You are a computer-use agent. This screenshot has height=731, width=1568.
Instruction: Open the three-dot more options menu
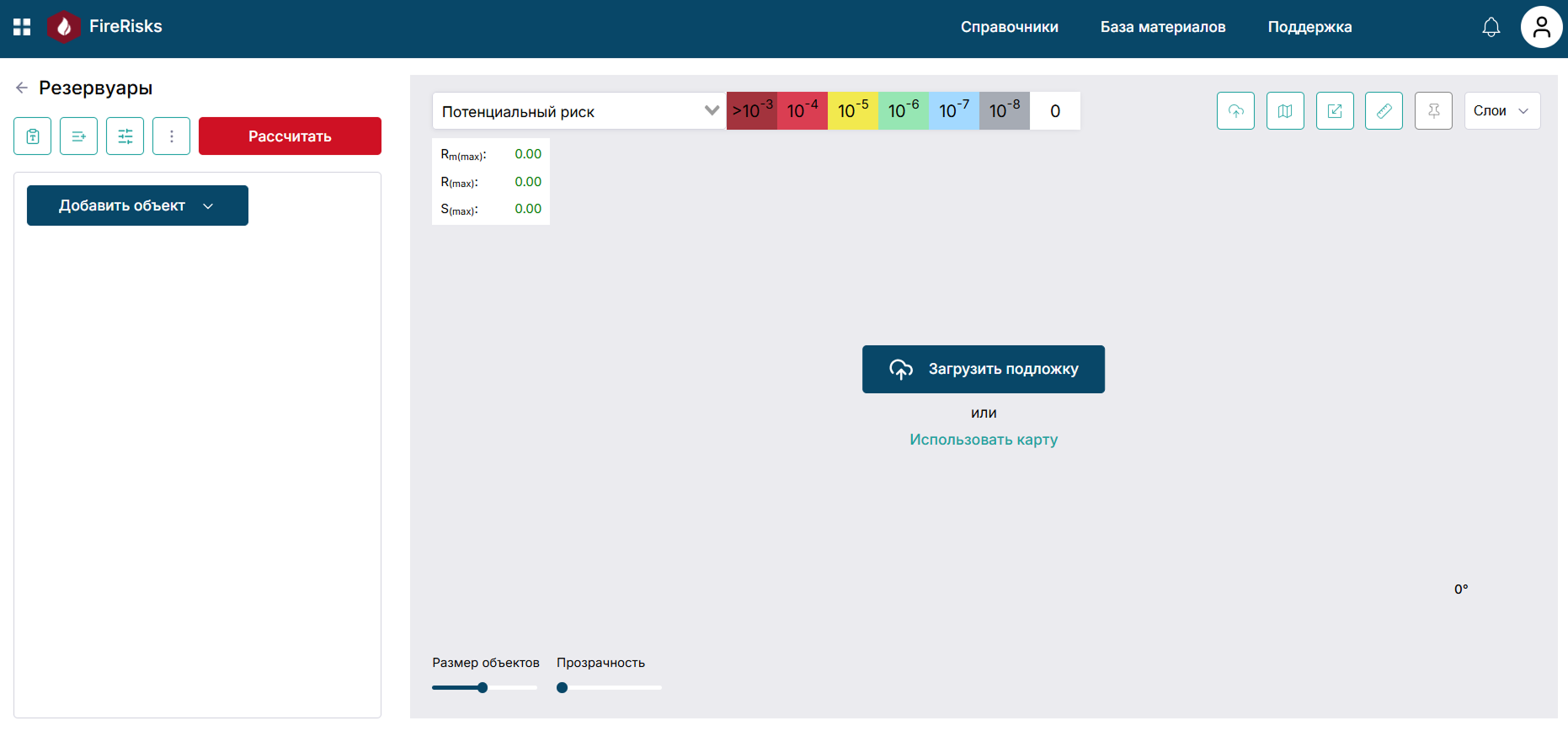tap(172, 136)
